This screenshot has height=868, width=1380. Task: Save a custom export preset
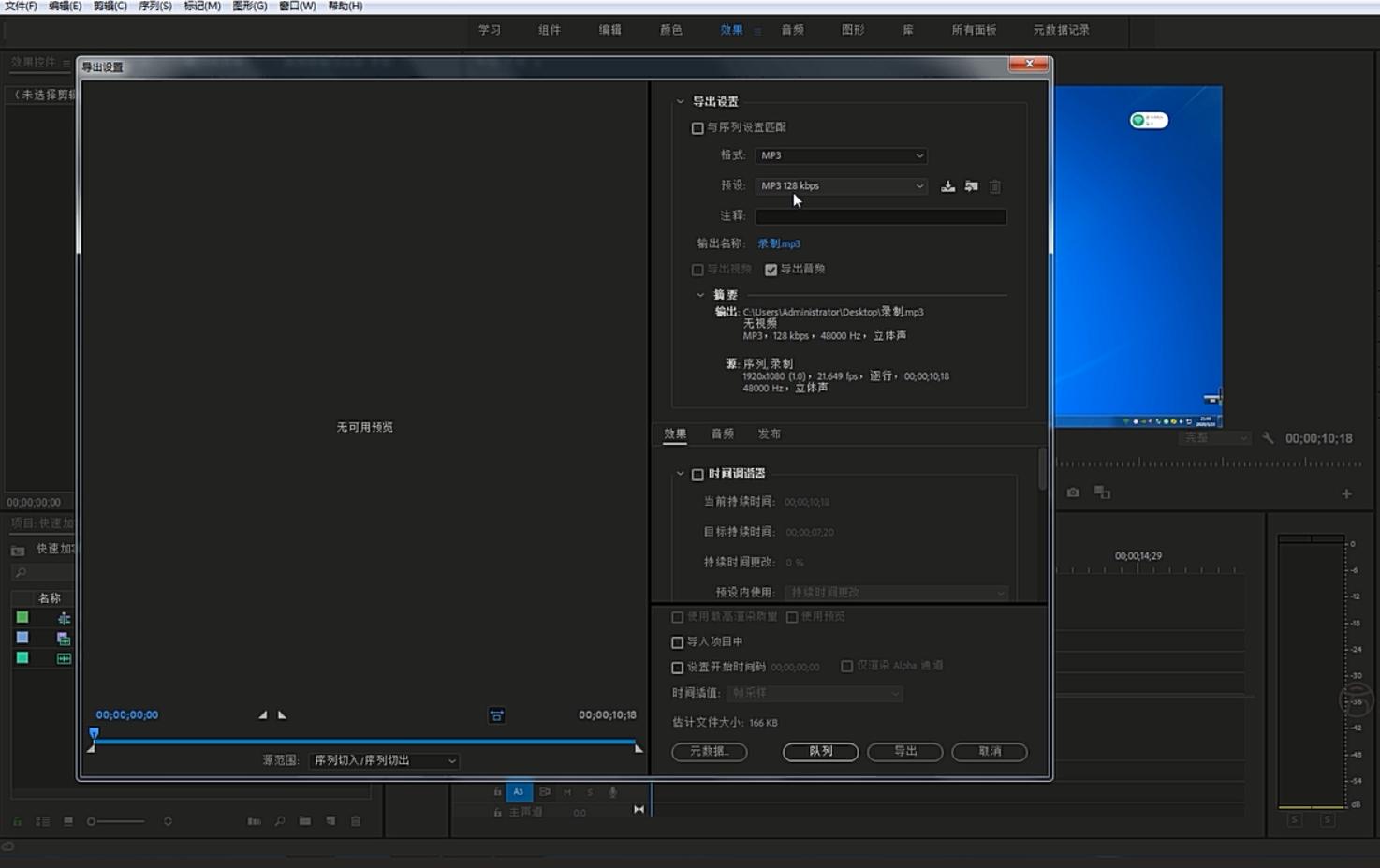click(x=947, y=186)
